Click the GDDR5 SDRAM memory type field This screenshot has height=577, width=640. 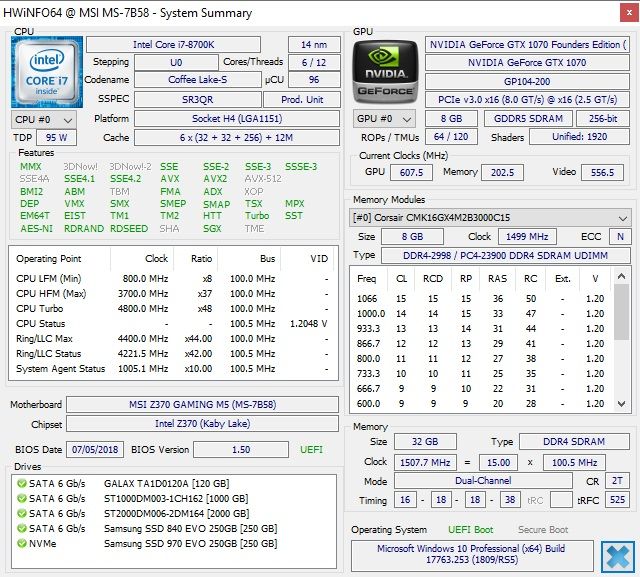pyautogui.click(x=528, y=119)
